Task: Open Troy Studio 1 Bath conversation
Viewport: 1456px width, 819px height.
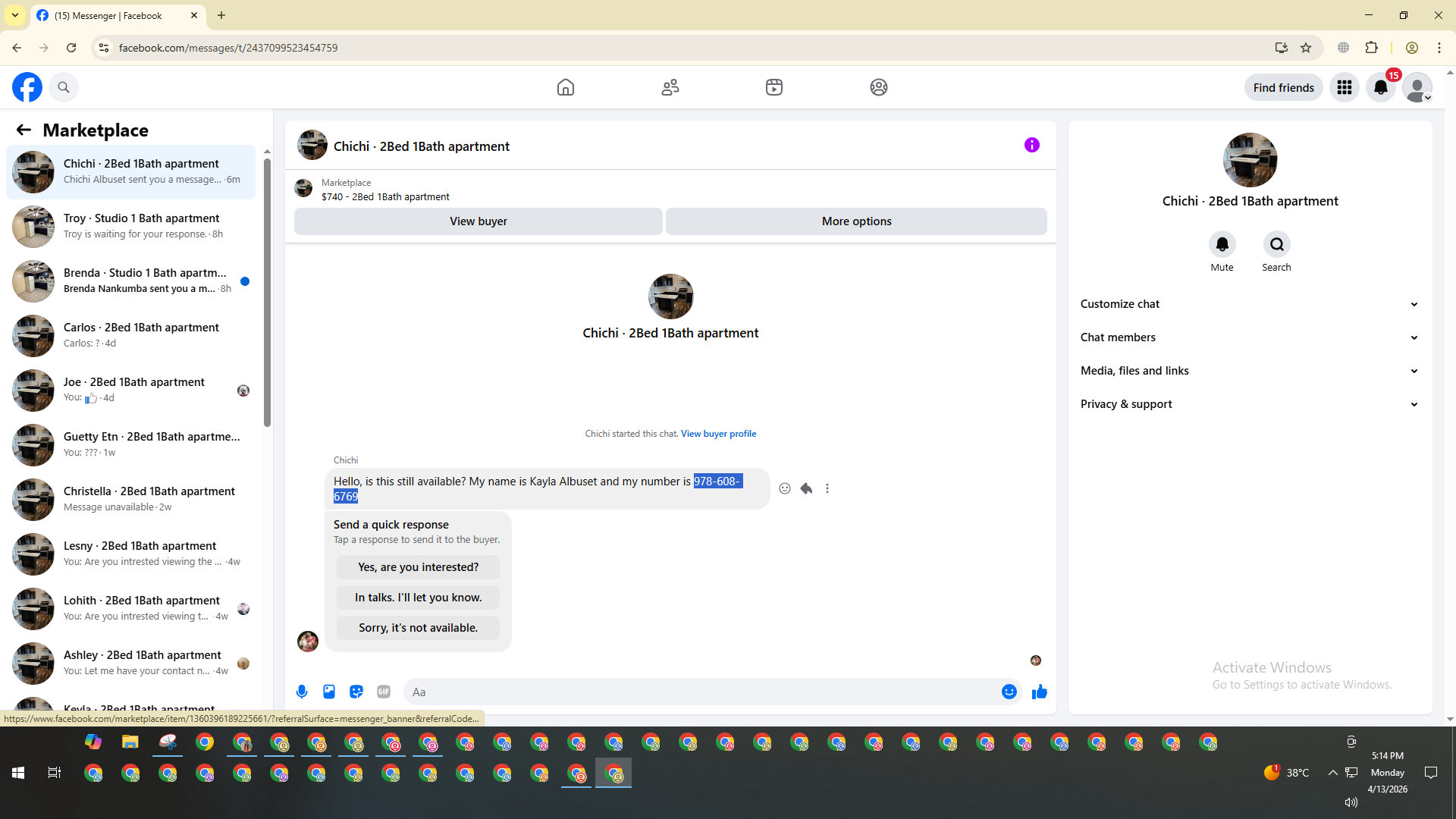Action: (130, 227)
